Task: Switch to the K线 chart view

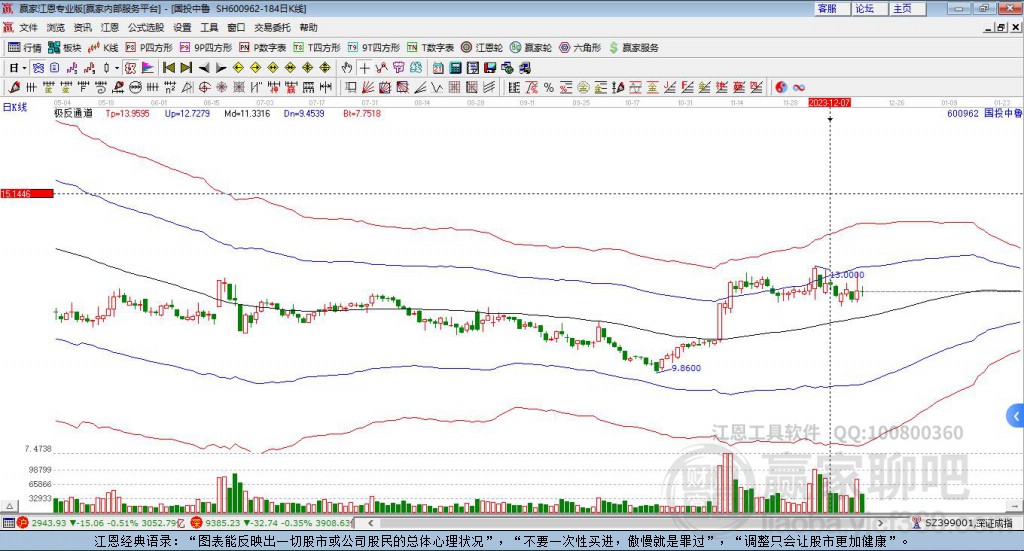Action: point(103,48)
